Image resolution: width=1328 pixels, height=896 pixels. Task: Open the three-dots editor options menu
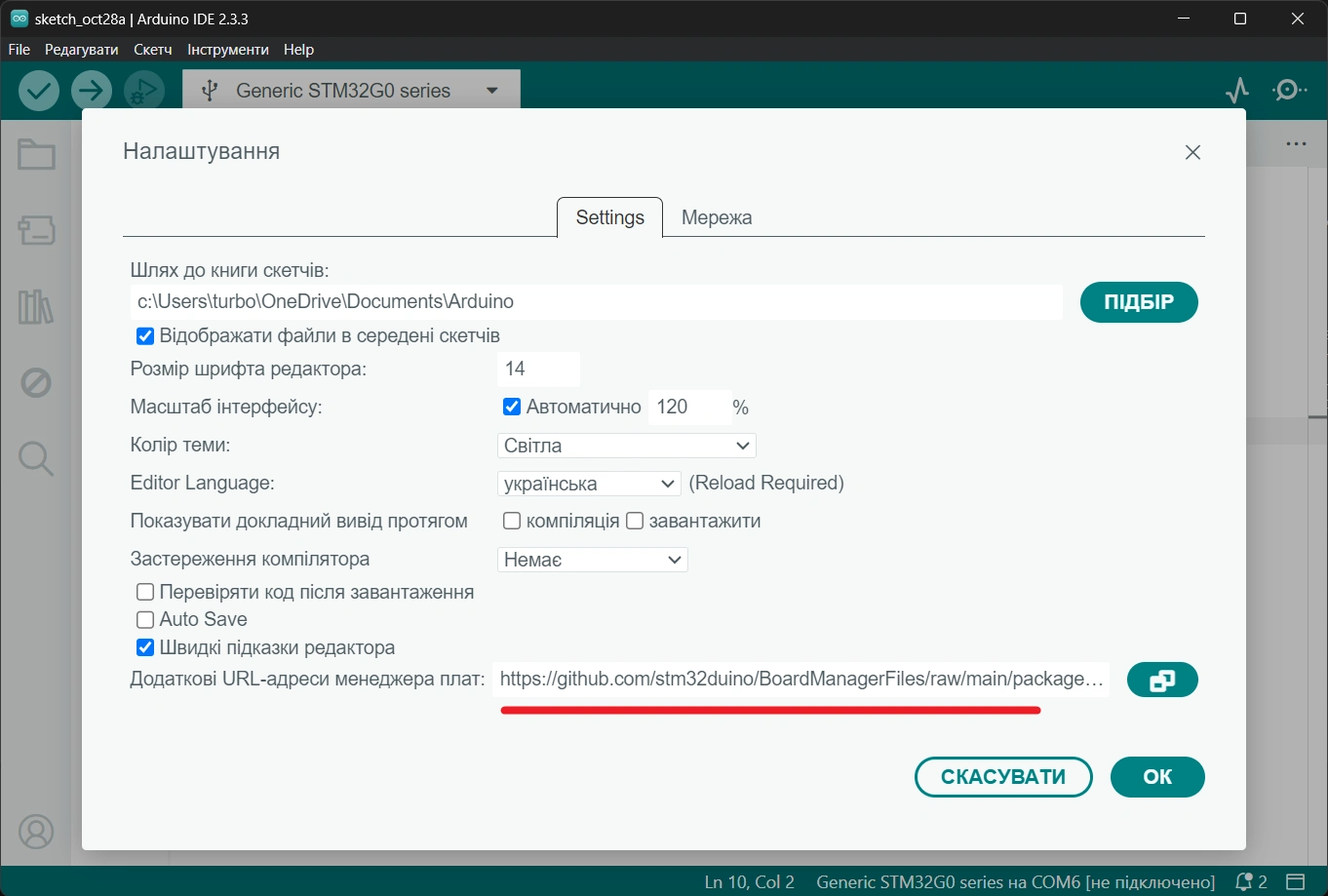pyautogui.click(x=1296, y=143)
